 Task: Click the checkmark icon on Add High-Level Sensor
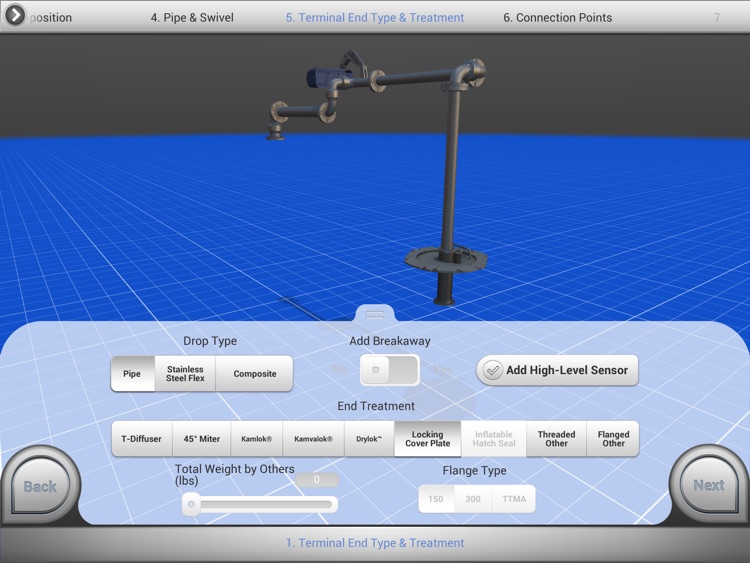pyautogui.click(x=491, y=370)
